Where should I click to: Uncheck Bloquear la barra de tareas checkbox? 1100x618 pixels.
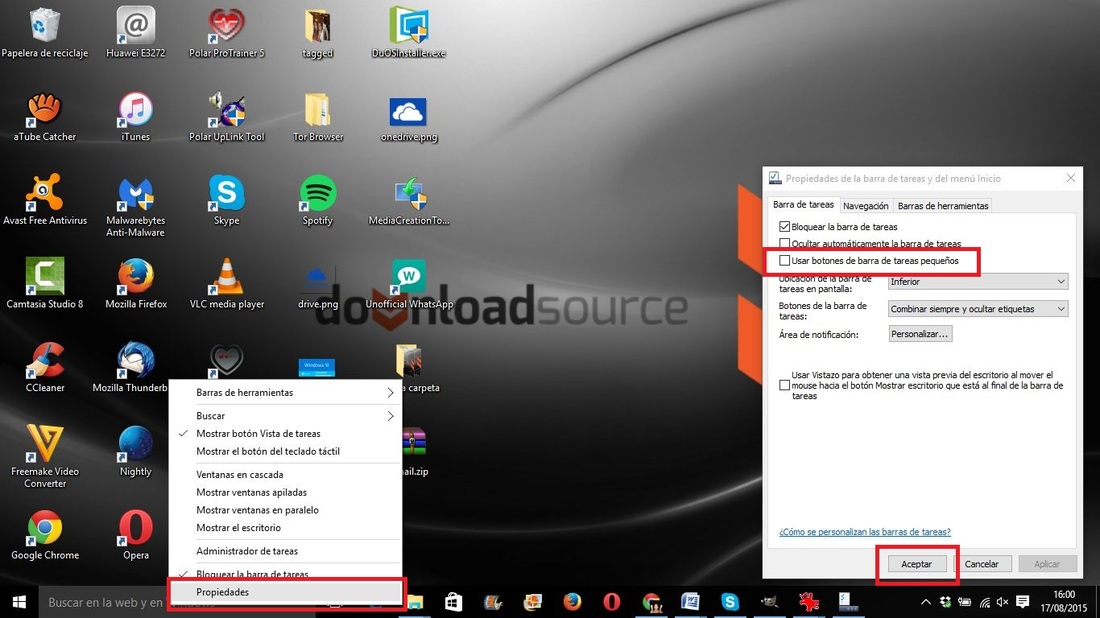[x=784, y=227]
